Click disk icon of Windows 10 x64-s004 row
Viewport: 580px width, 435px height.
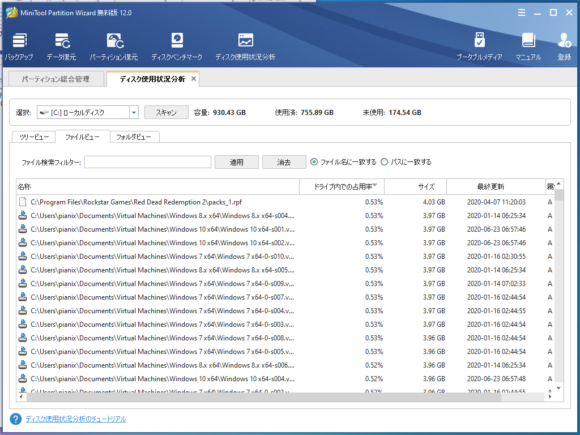[23, 378]
